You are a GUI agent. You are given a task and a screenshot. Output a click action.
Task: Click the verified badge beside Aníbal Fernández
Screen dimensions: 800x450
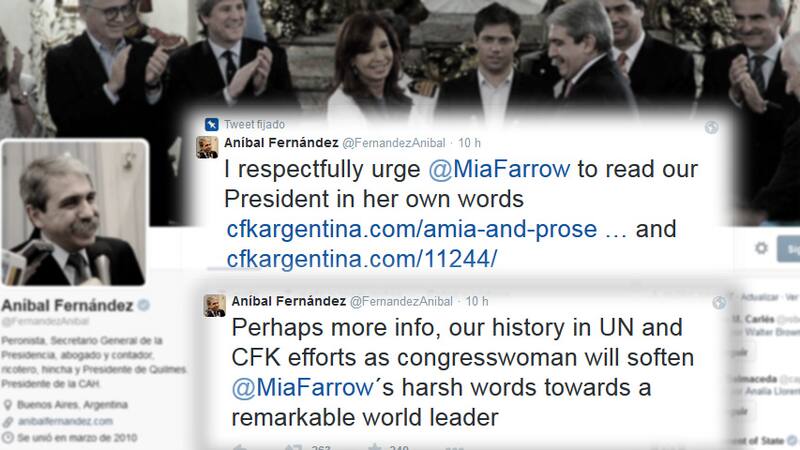pyautogui.click(x=144, y=305)
